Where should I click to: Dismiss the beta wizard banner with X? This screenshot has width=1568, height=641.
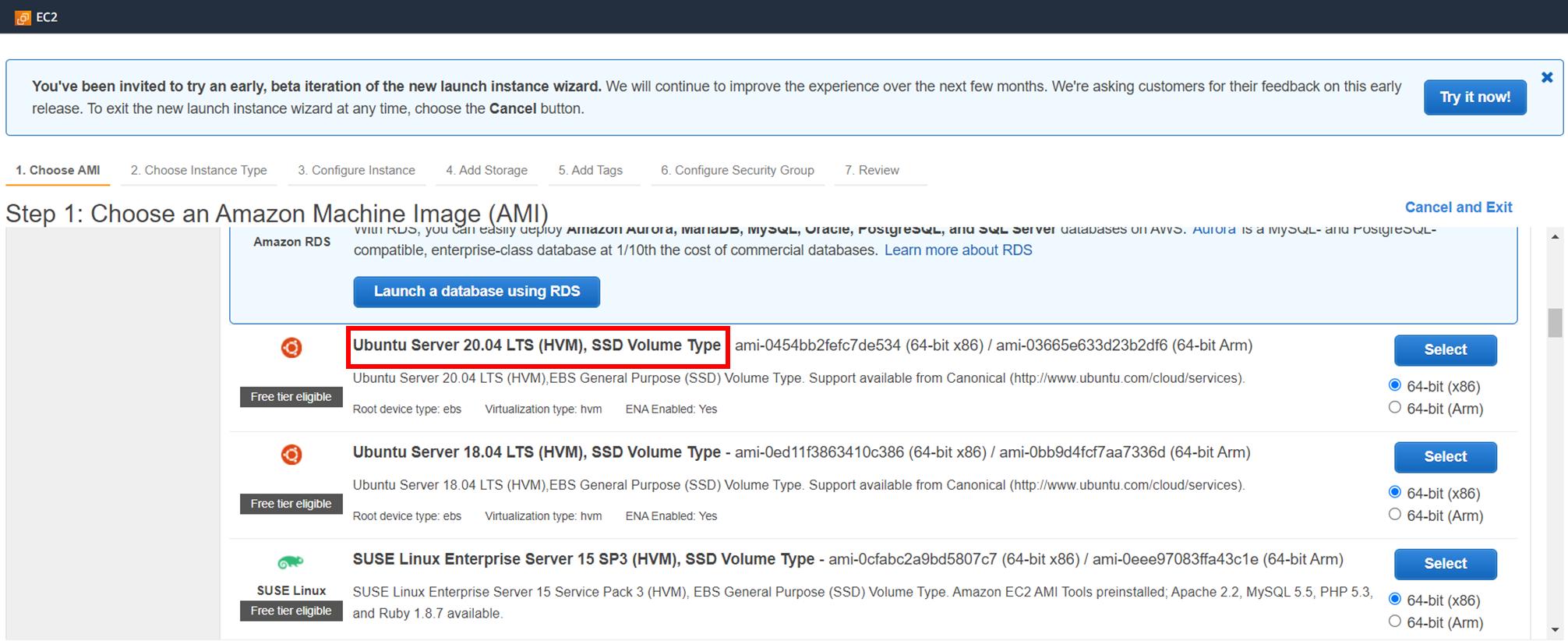point(1547,77)
